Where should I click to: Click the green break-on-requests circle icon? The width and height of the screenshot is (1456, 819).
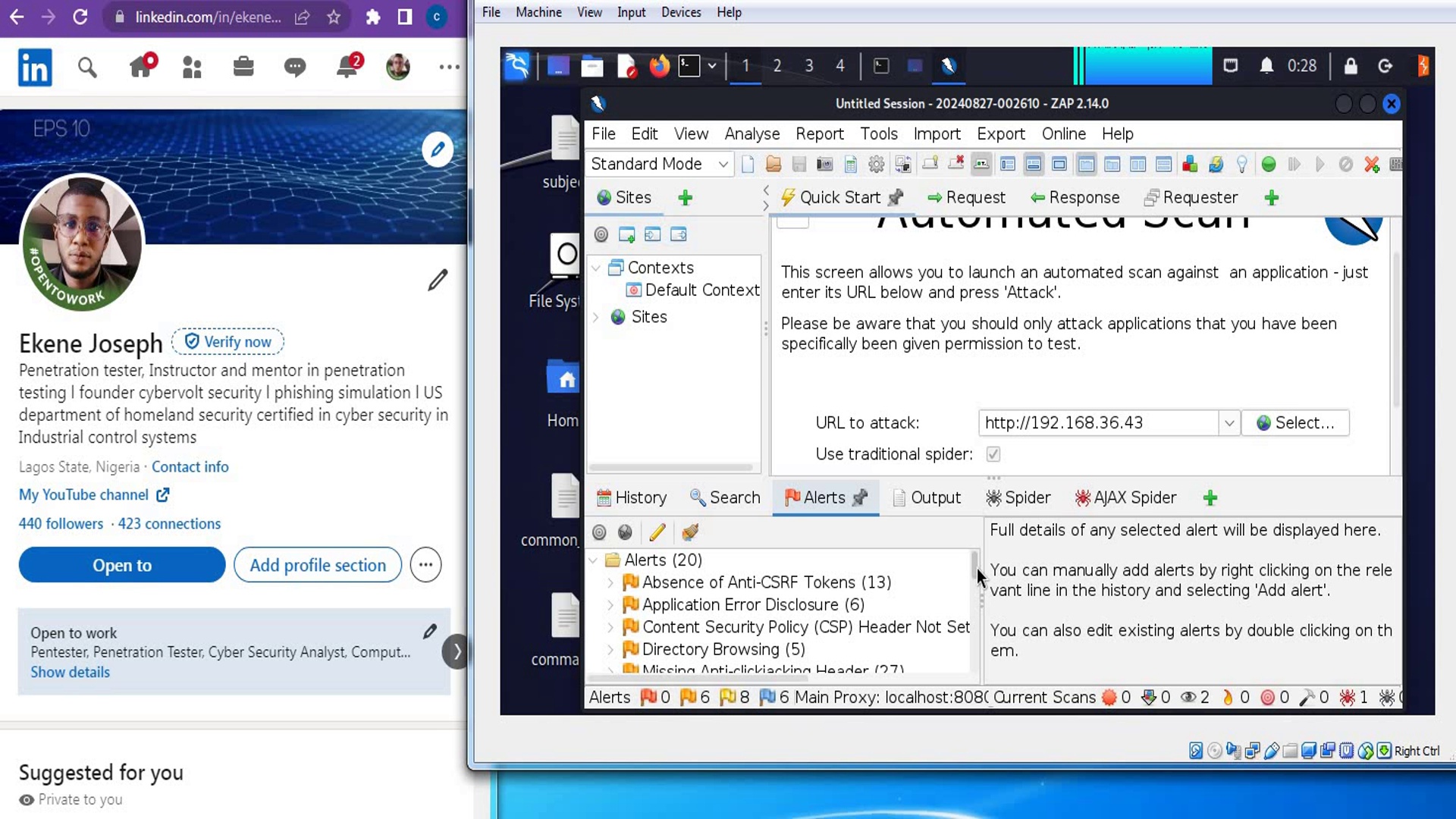tap(1269, 165)
